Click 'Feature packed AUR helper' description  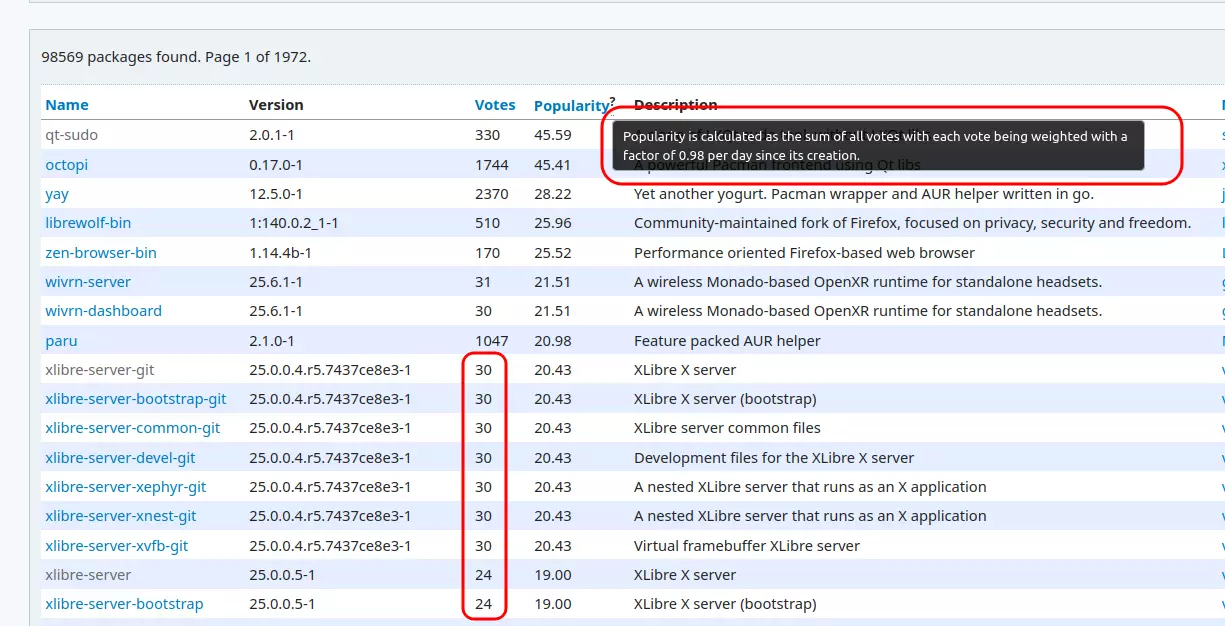tap(727, 341)
